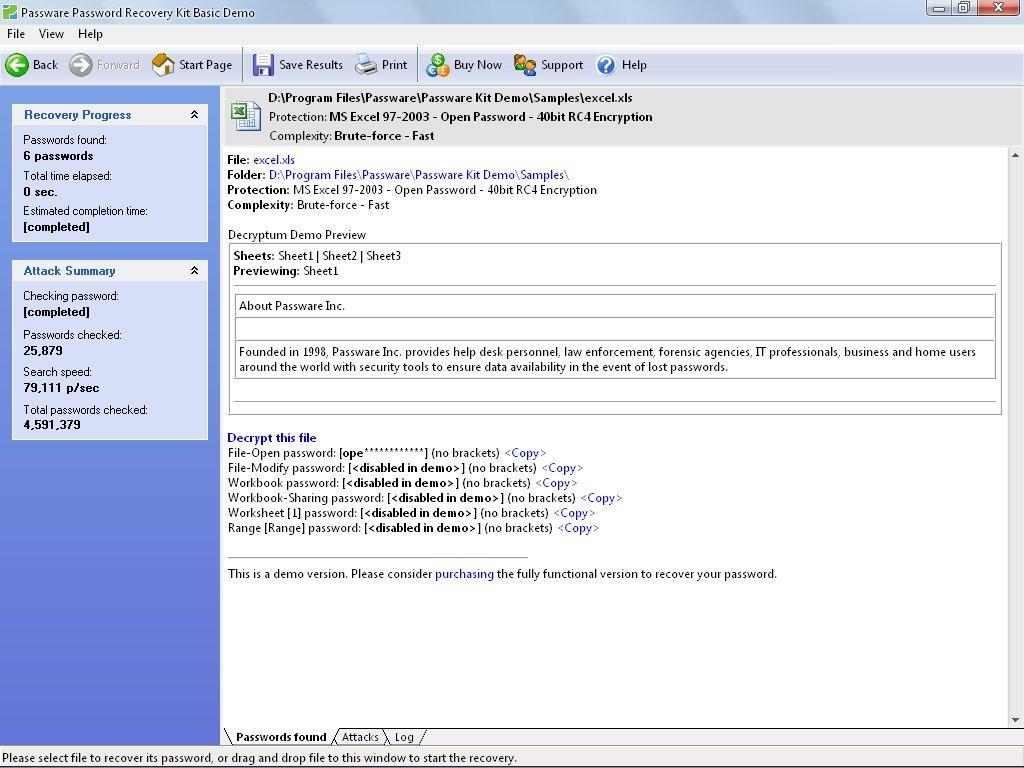Click the Passware app icon in title bar
The width and height of the screenshot is (1024, 768).
click(x=10, y=12)
